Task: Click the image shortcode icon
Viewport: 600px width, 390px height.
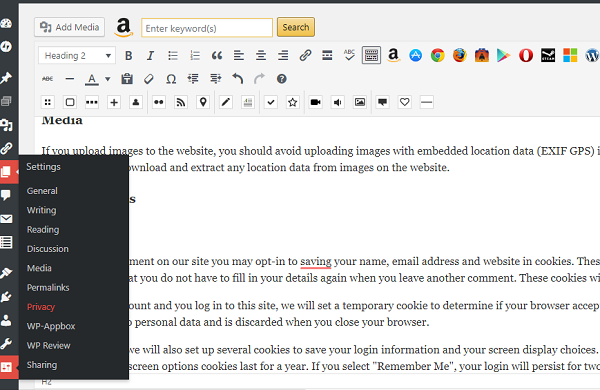Action: click(360, 102)
